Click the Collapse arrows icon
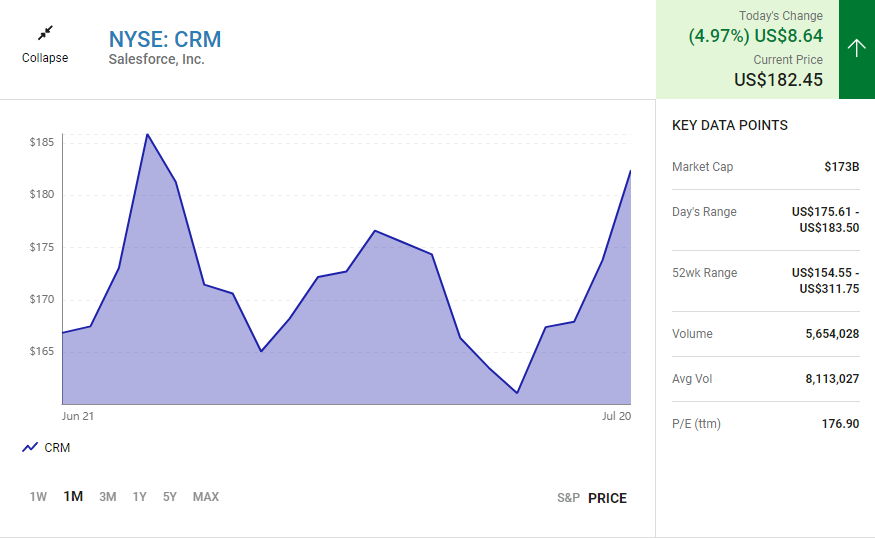 pyautogui.click(x=45, y=33)
